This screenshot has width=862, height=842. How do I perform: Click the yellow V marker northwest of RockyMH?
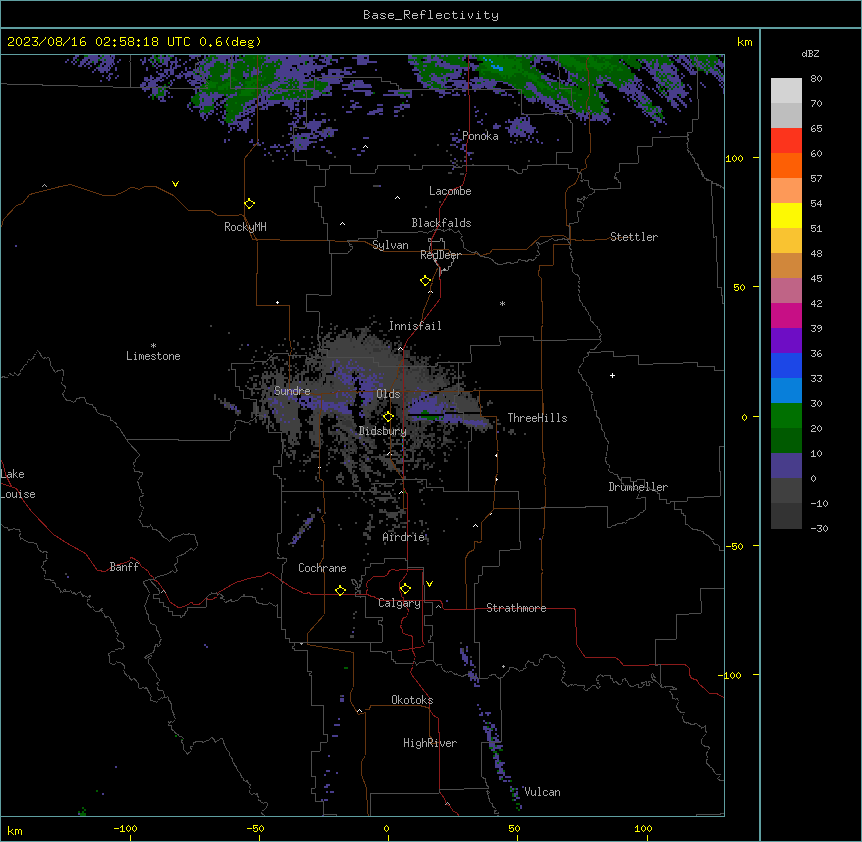point(175,184)
